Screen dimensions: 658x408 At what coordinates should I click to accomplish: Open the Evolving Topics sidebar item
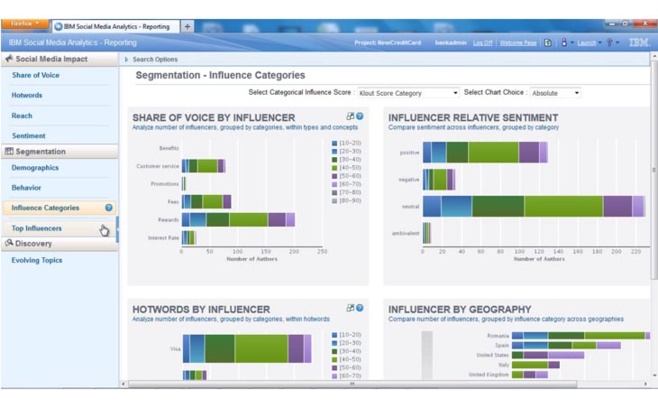click(37, 260)
